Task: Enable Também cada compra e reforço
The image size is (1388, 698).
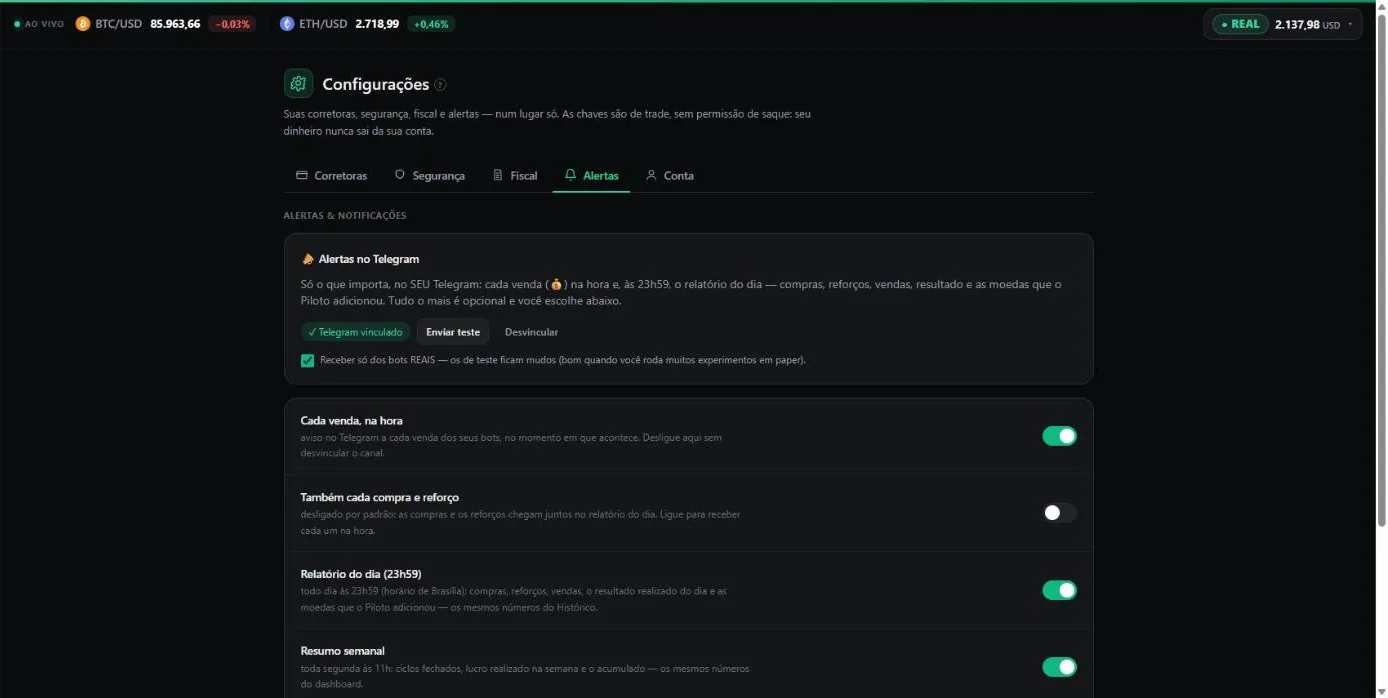Action: point(1059,513)
